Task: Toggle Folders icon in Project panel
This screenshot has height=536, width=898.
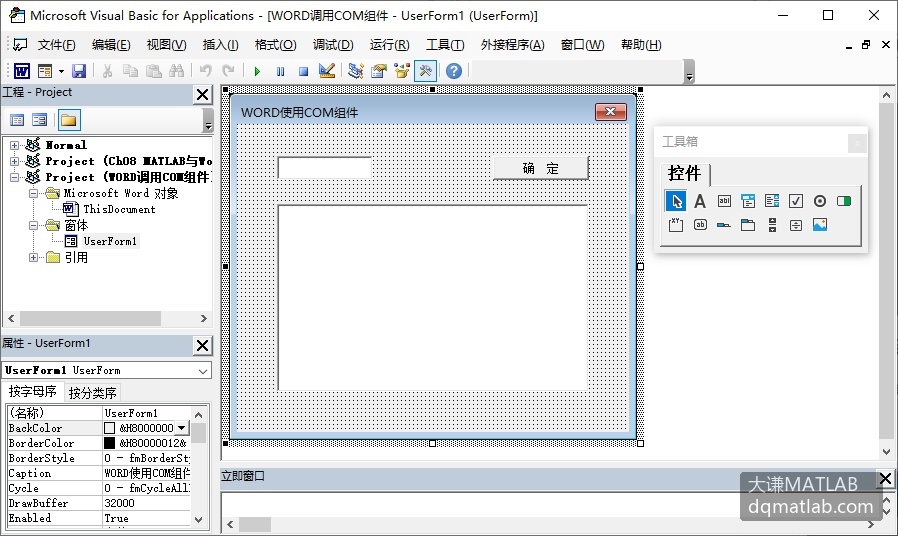Action: [69, 120]
